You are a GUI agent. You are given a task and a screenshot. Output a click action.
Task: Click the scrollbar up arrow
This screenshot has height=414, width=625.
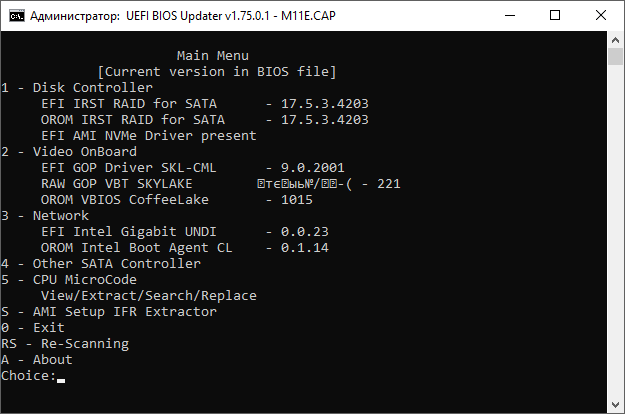click(x=615, y=40)
